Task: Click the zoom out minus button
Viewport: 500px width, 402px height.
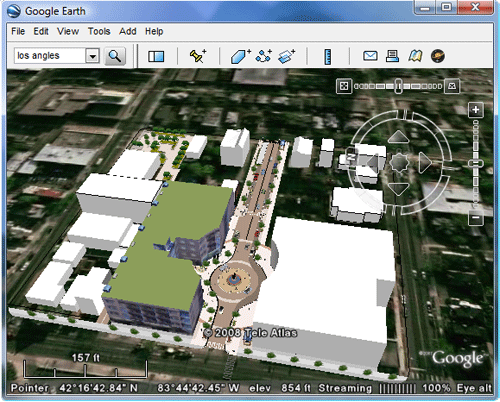Action: 476,218
